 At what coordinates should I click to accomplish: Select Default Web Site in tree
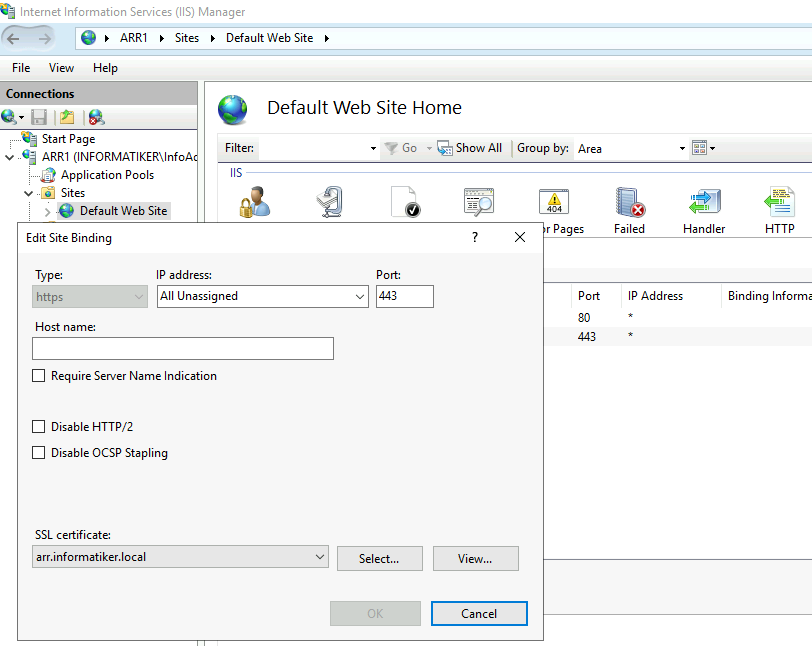123,211
